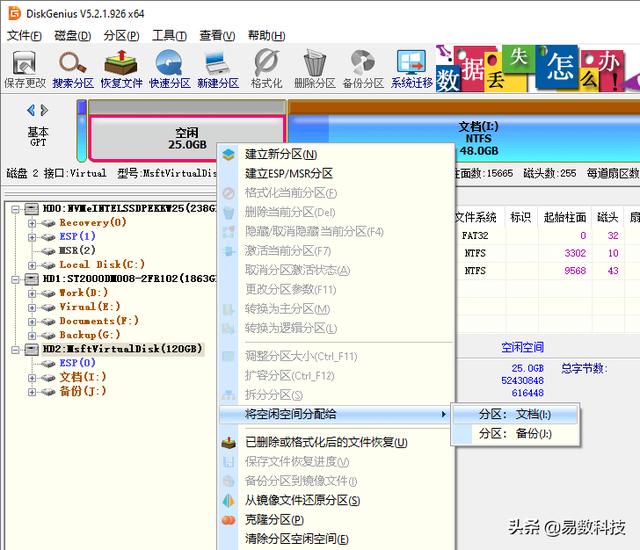Click the icon beside 从镜像文件还原分区
640x550 pixels.
click(229, 501)
